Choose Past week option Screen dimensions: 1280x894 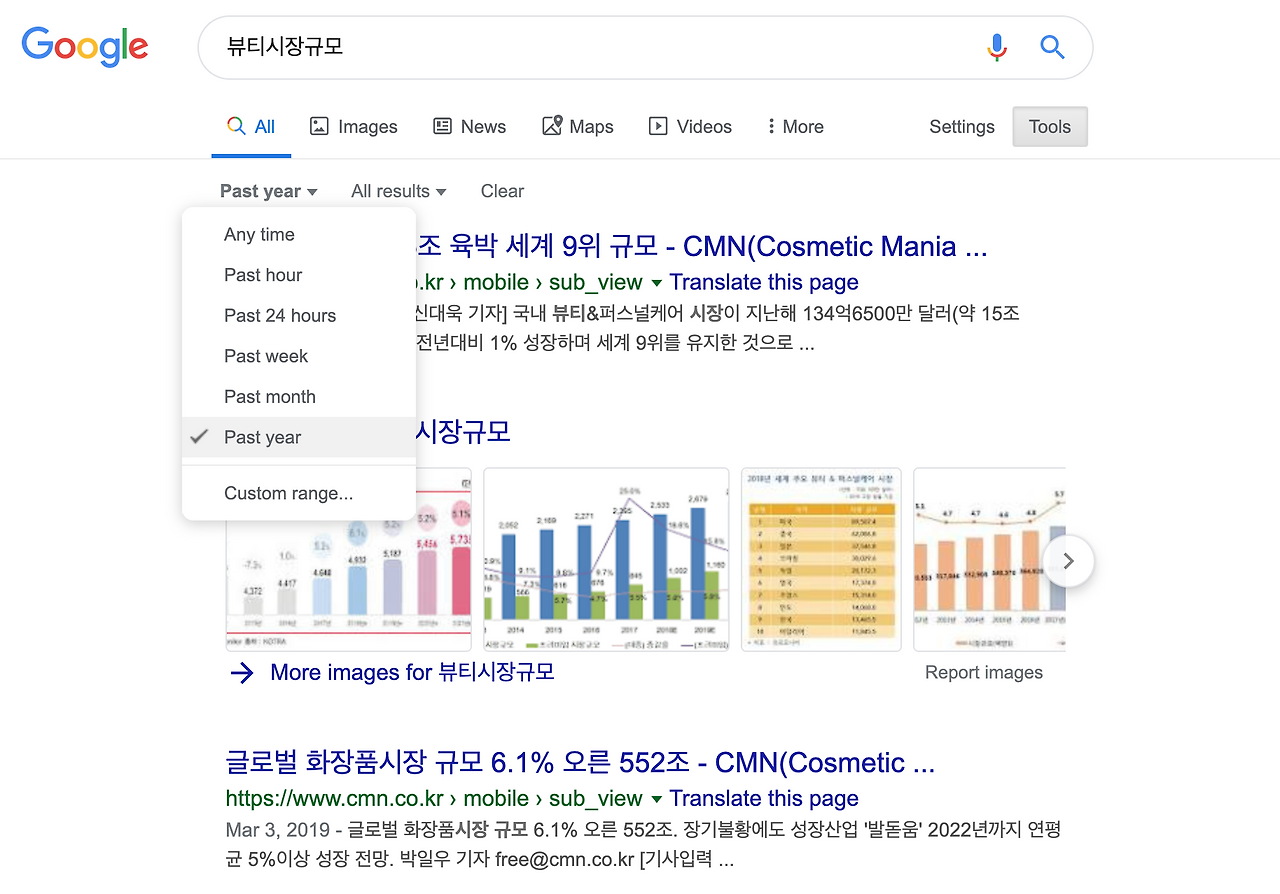299,356
